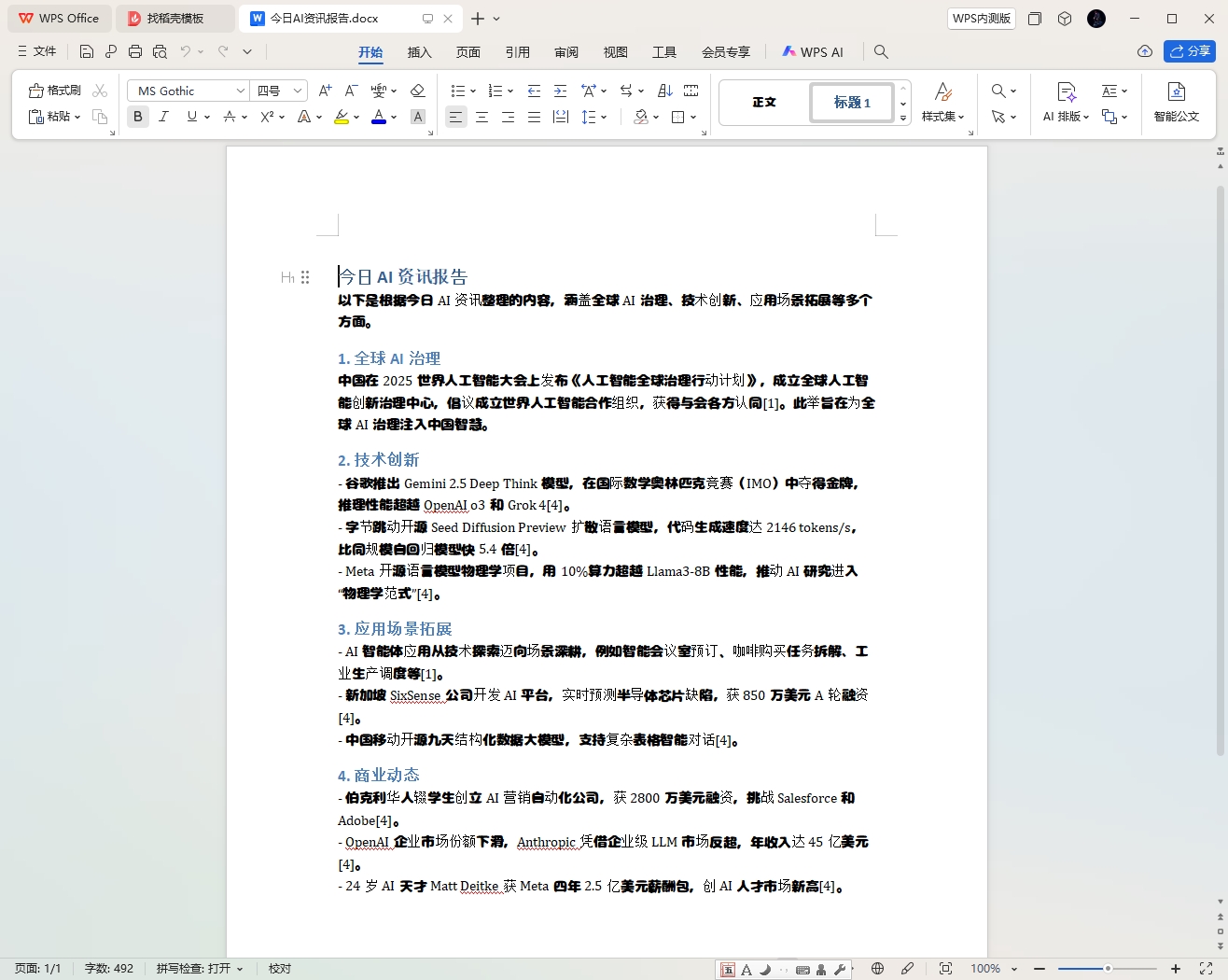1228x980 pixels.
Task: Click the vertical scrollbar
Action: tap(1220, 470)
